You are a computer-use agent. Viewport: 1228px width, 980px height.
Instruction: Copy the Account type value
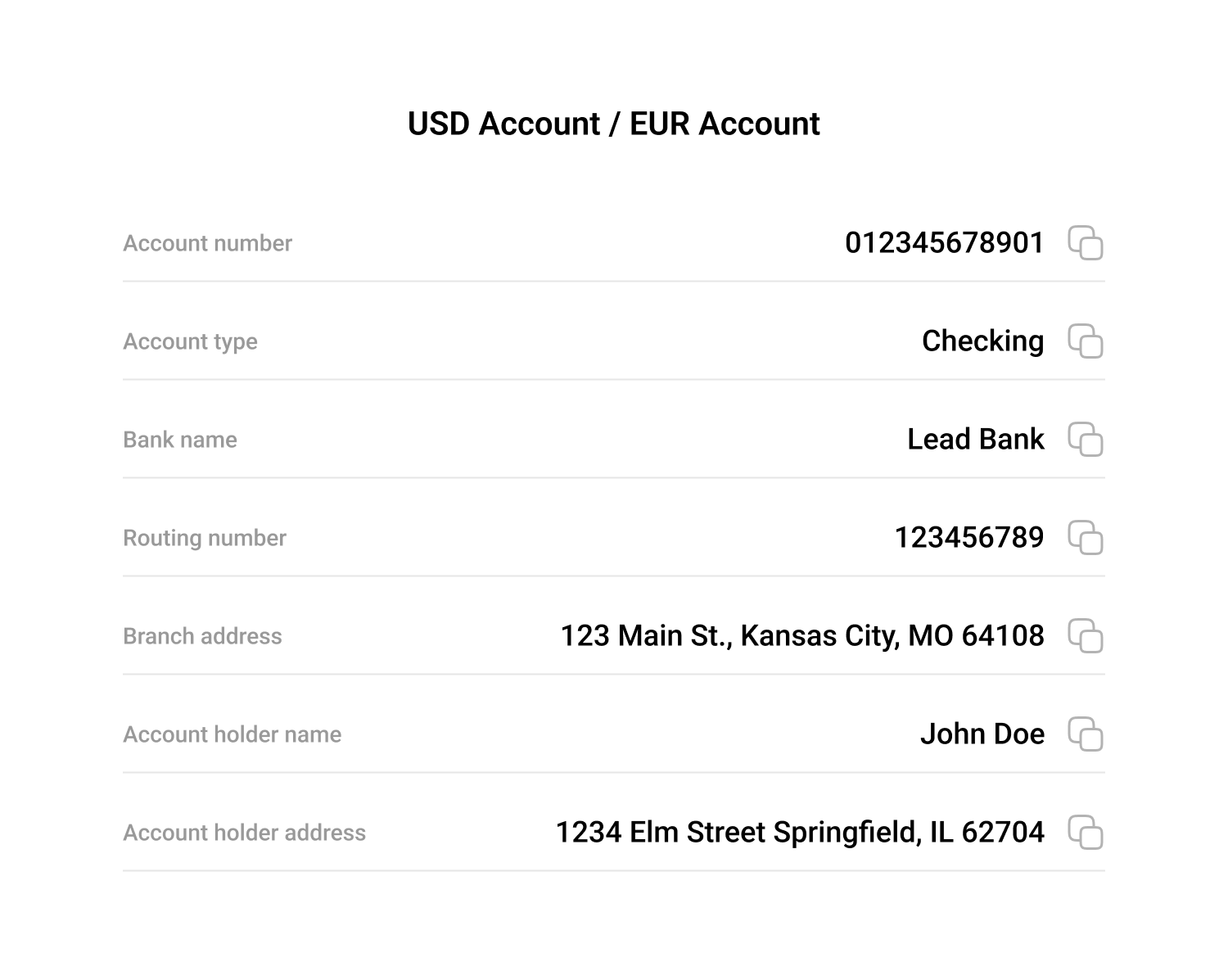(1087, 341)
